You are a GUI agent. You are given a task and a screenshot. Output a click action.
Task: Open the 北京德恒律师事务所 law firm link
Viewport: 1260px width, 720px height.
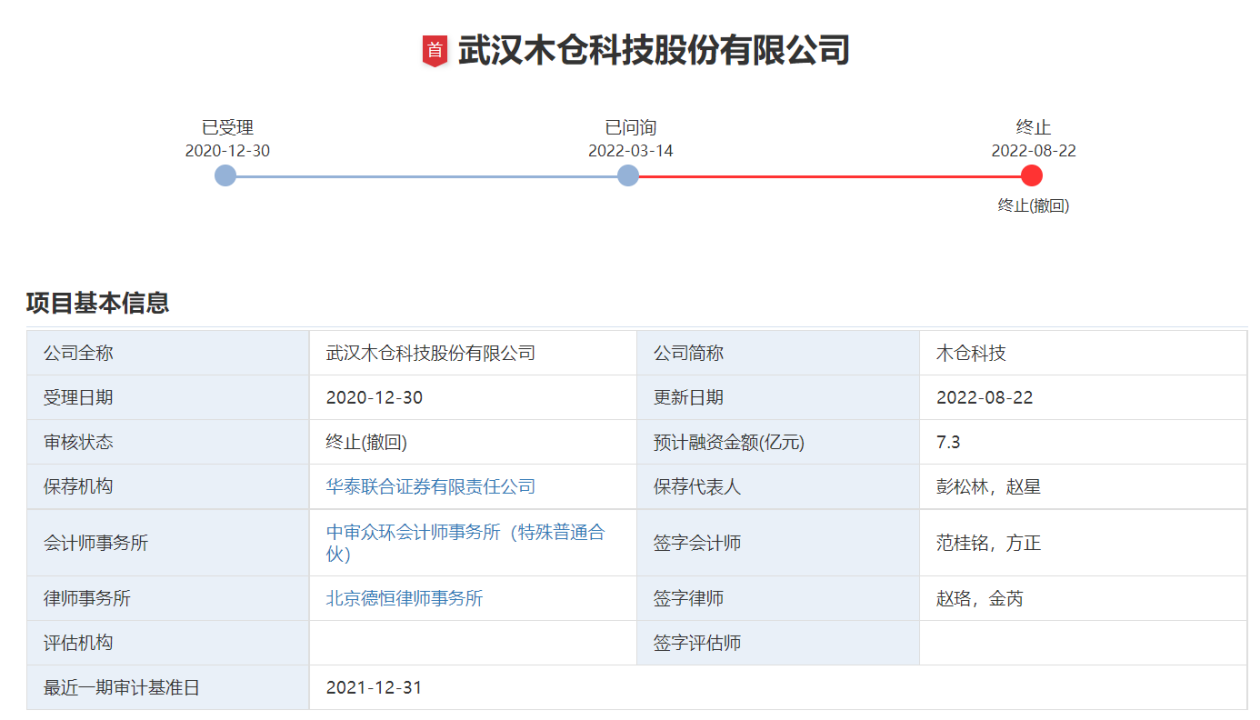coord(404,599)
